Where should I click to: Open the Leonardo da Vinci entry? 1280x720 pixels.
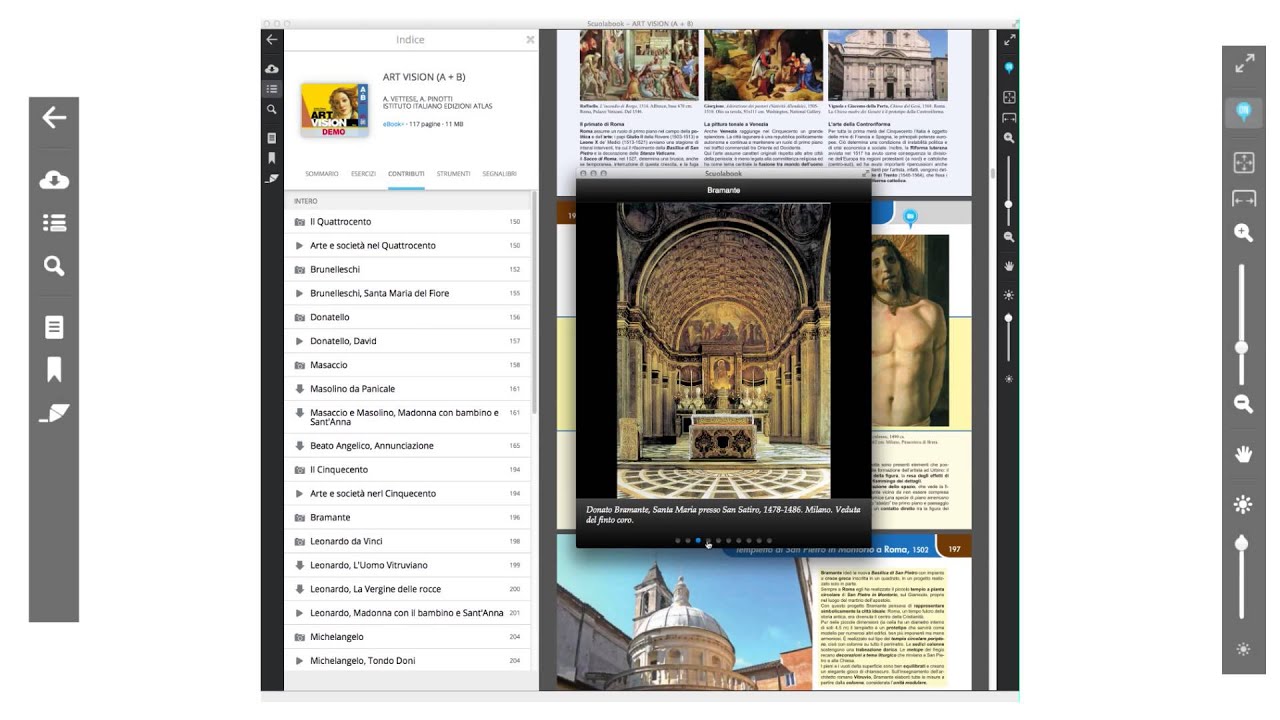coord(408,541)
